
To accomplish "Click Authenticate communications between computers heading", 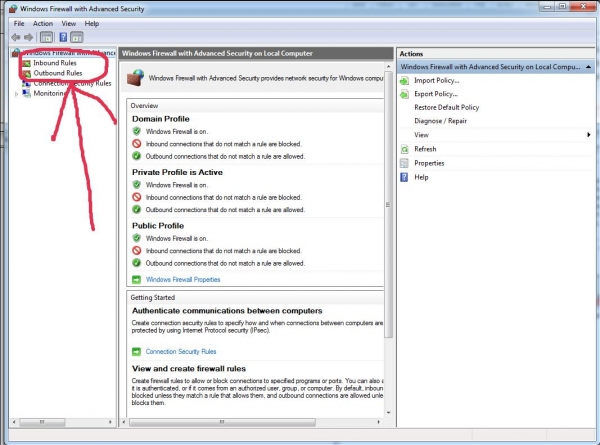I will click(227, 311).
